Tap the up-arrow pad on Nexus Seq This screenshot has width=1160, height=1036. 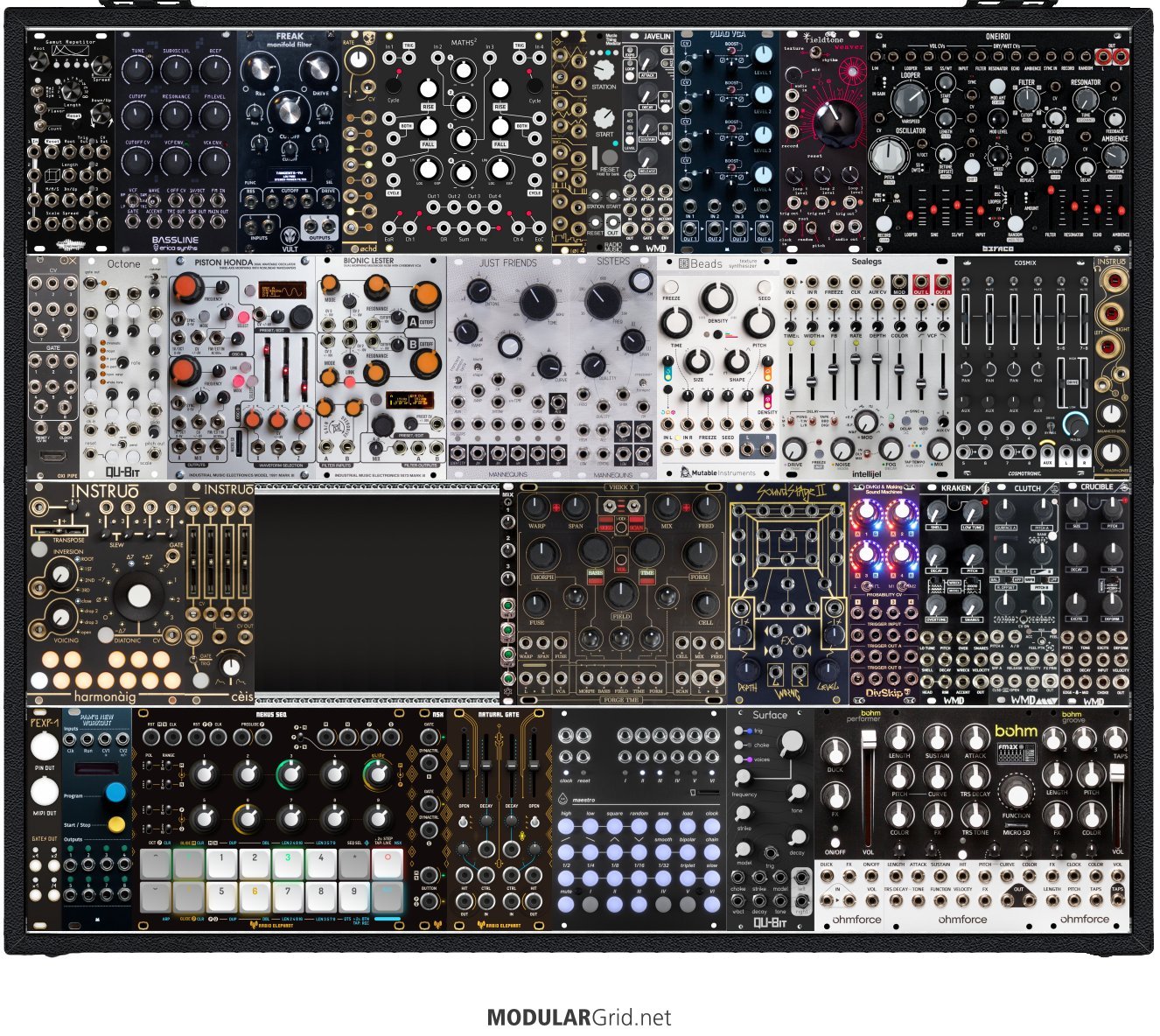coord(156,863)
